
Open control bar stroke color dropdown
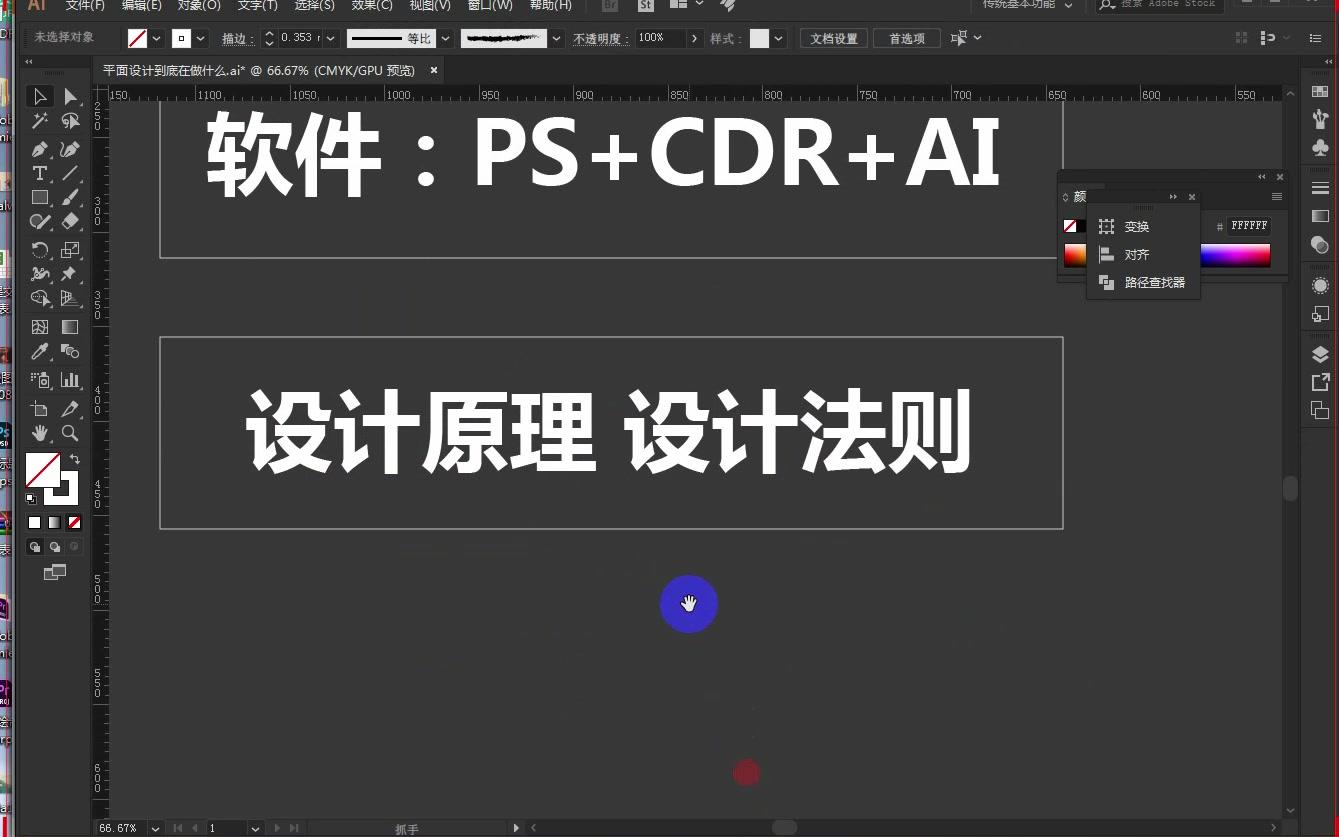coord(201,38)
